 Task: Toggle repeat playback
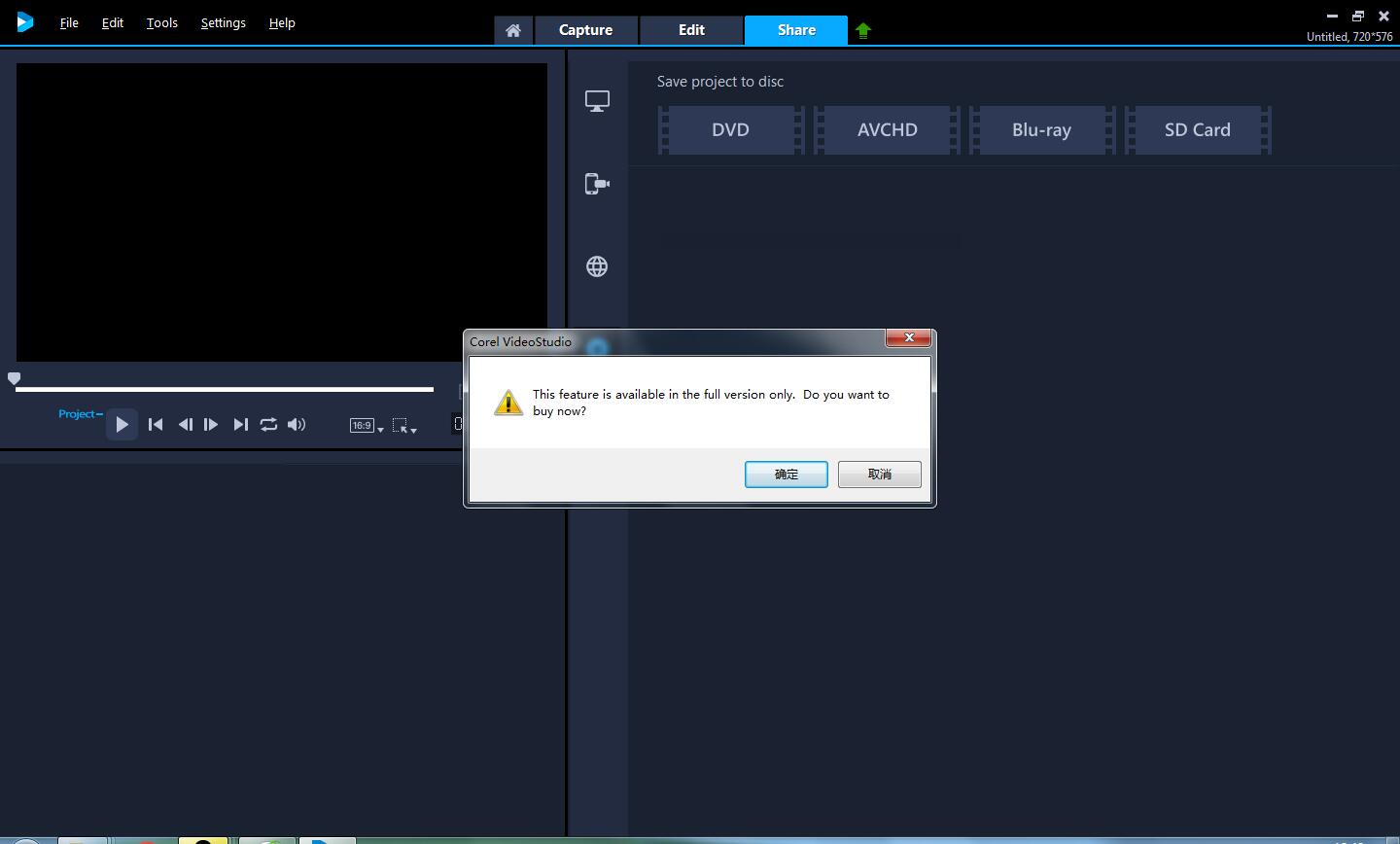(x=268, y=425)
